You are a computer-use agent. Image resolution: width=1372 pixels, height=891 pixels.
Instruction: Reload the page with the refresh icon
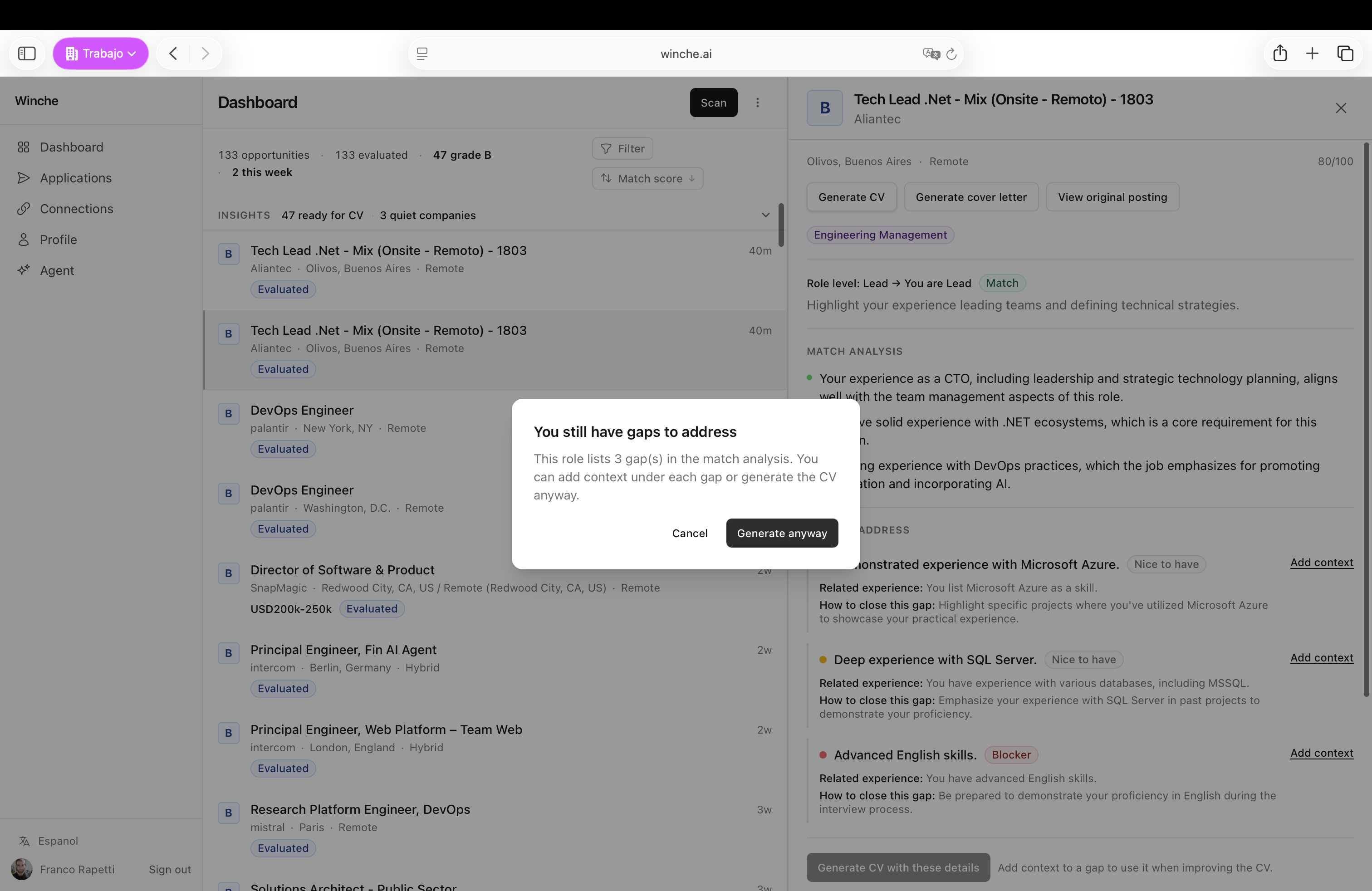(952, 54)
